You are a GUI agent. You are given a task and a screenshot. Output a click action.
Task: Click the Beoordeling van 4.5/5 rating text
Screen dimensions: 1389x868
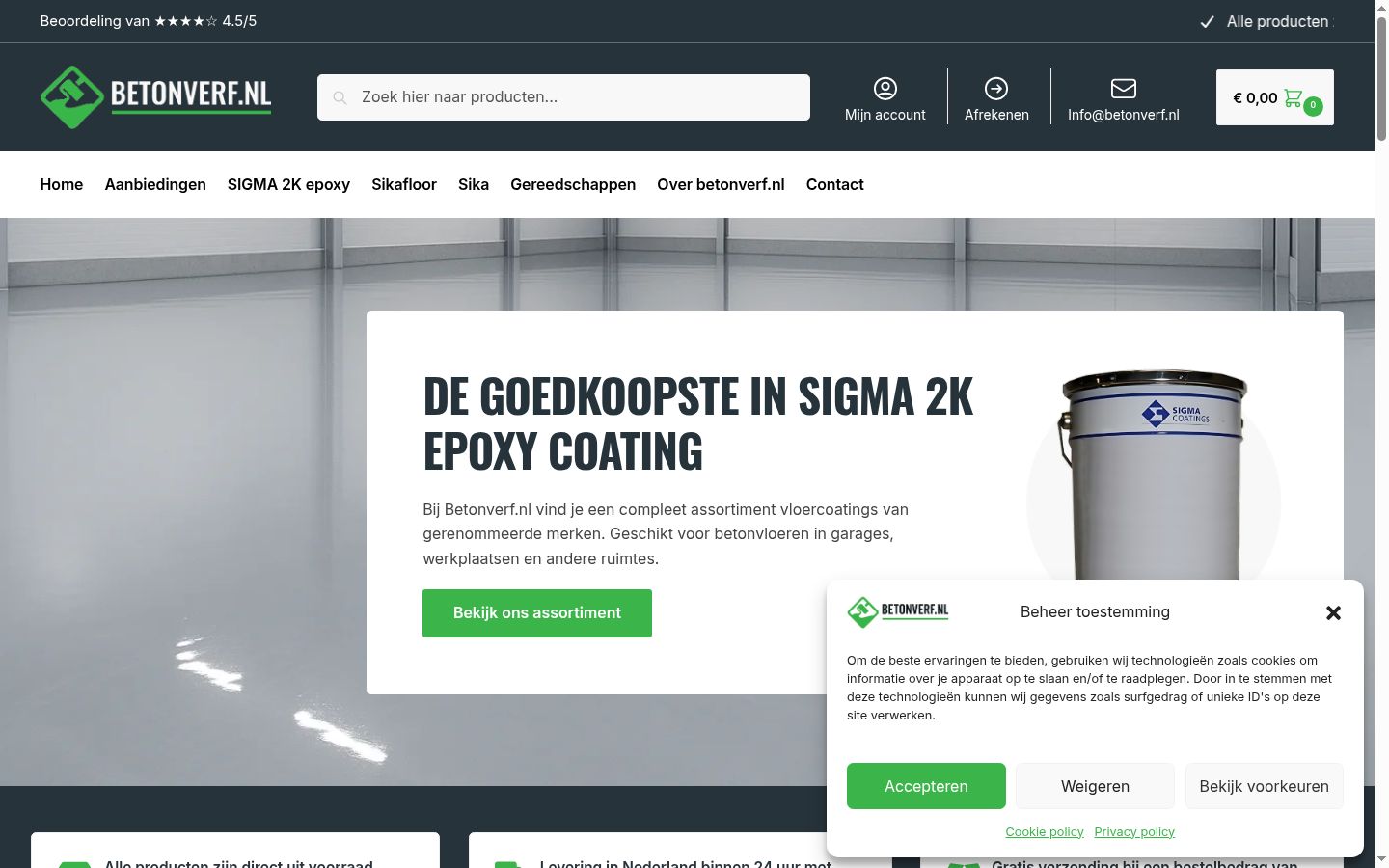click(x=149, y=21)
